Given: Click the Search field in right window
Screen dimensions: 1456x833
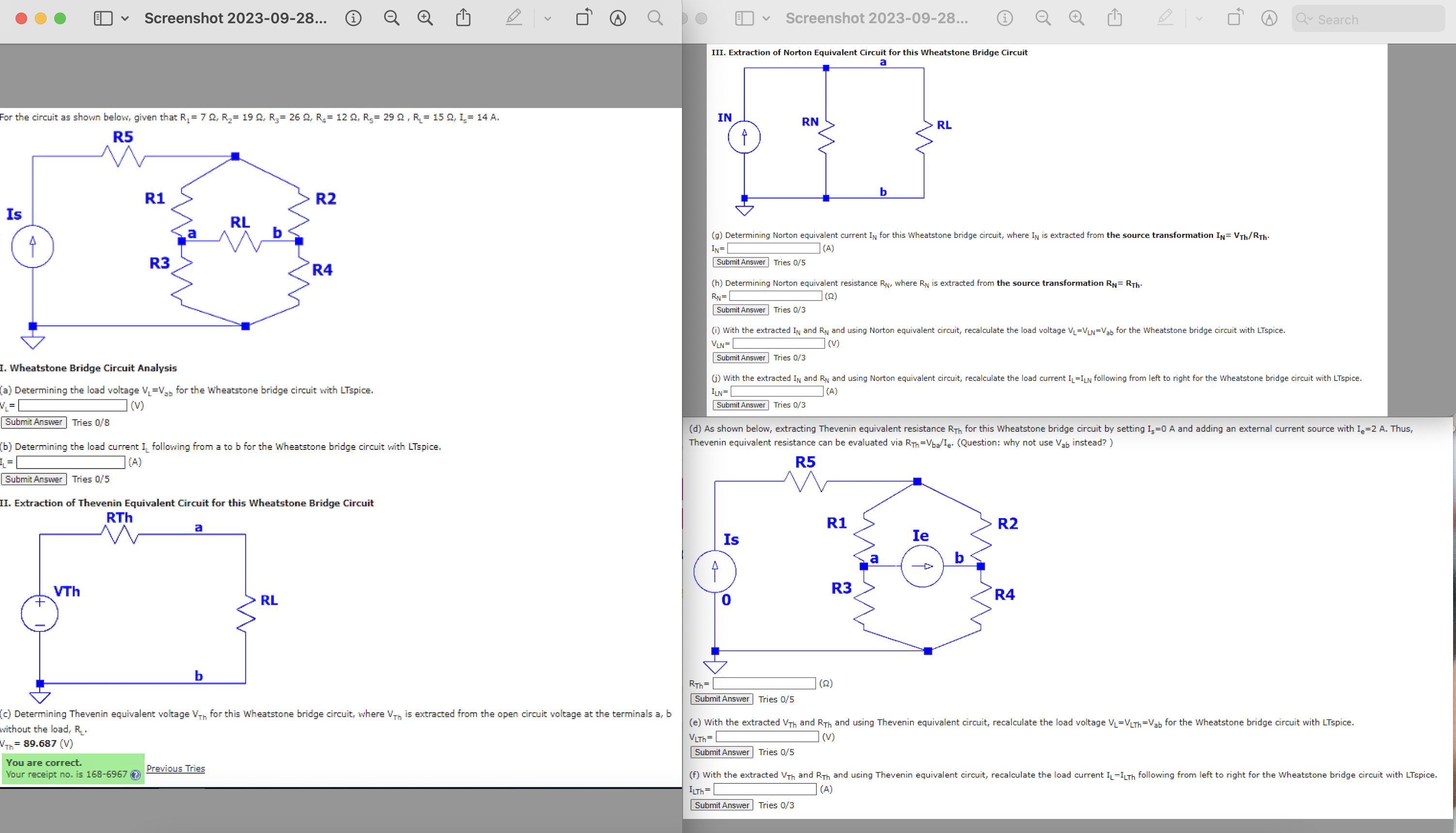Looking at the screenshot, I should point(1367,19).
